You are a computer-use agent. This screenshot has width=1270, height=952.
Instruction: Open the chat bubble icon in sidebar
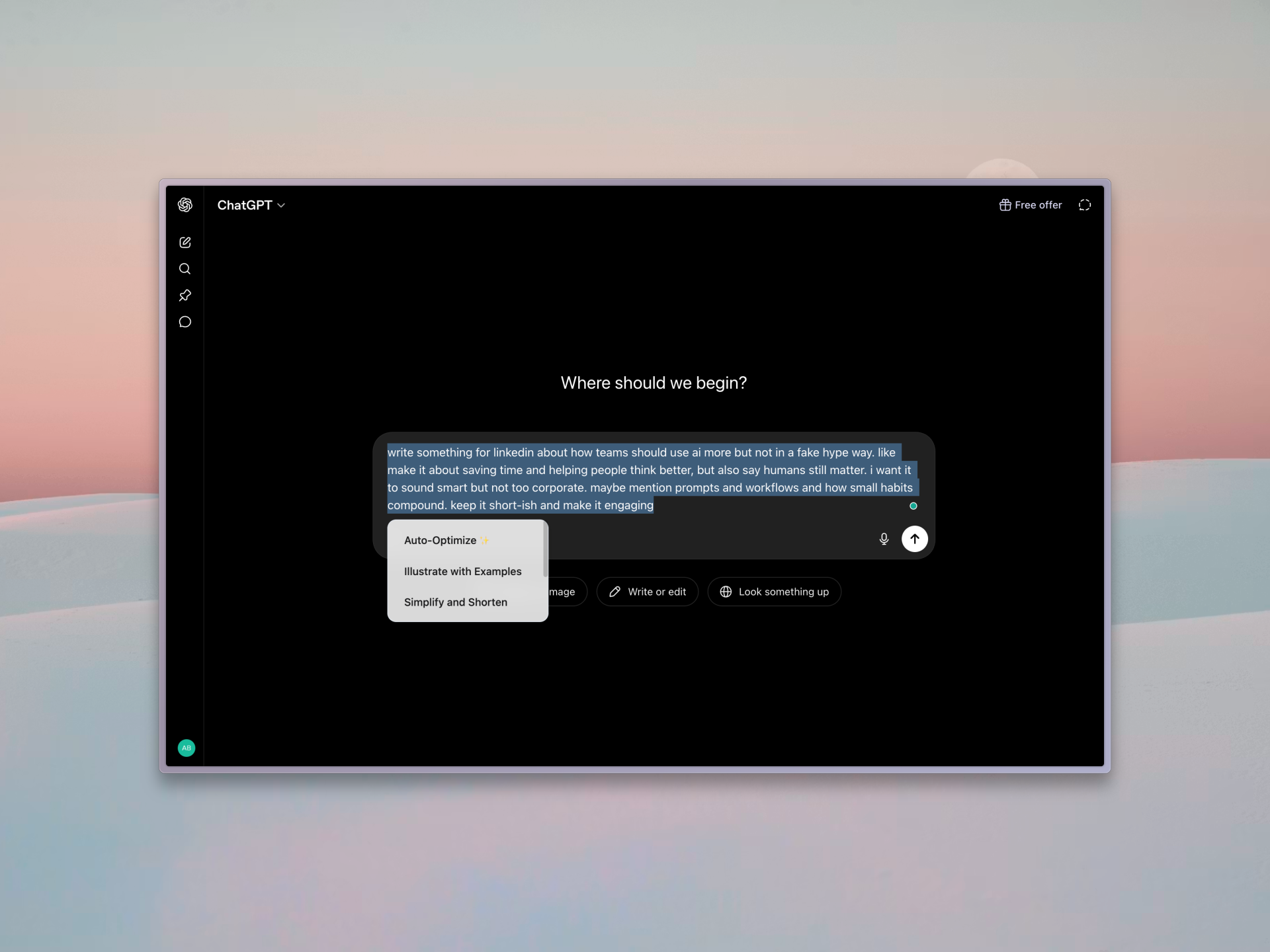tap(185, 322)
